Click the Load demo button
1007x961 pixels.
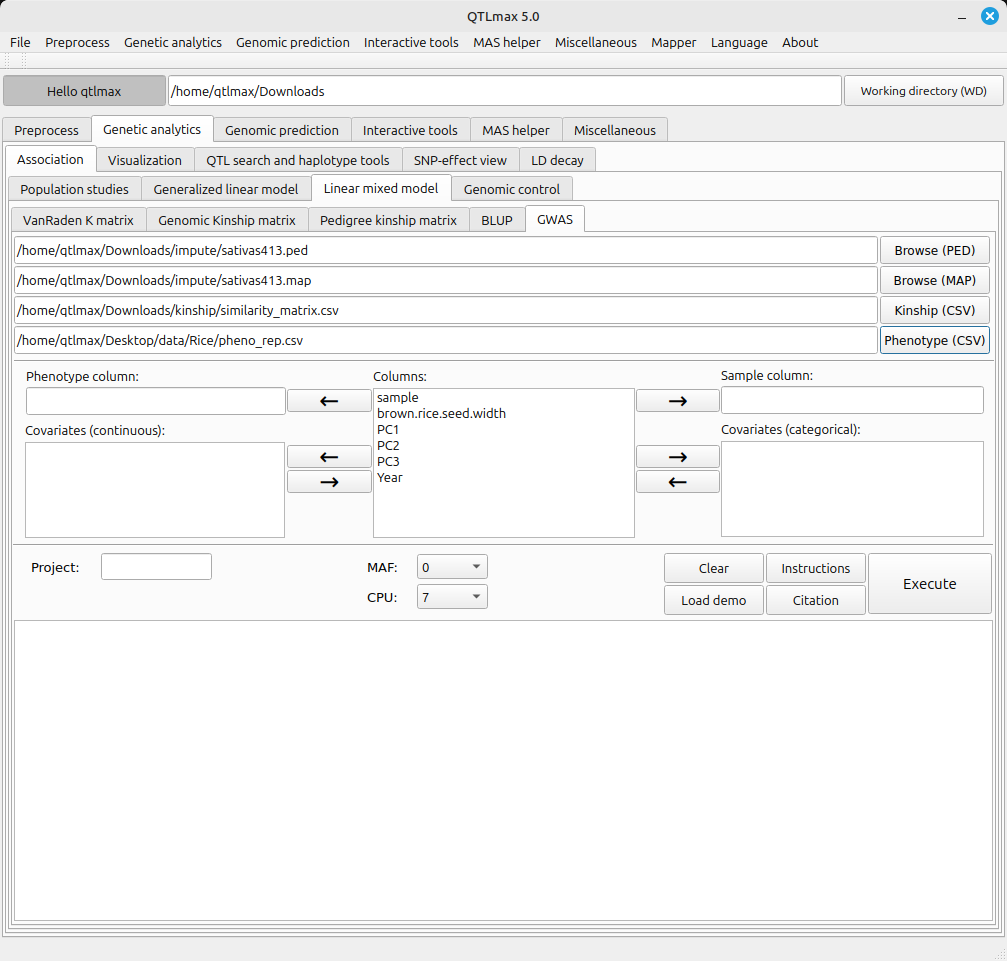713,600
